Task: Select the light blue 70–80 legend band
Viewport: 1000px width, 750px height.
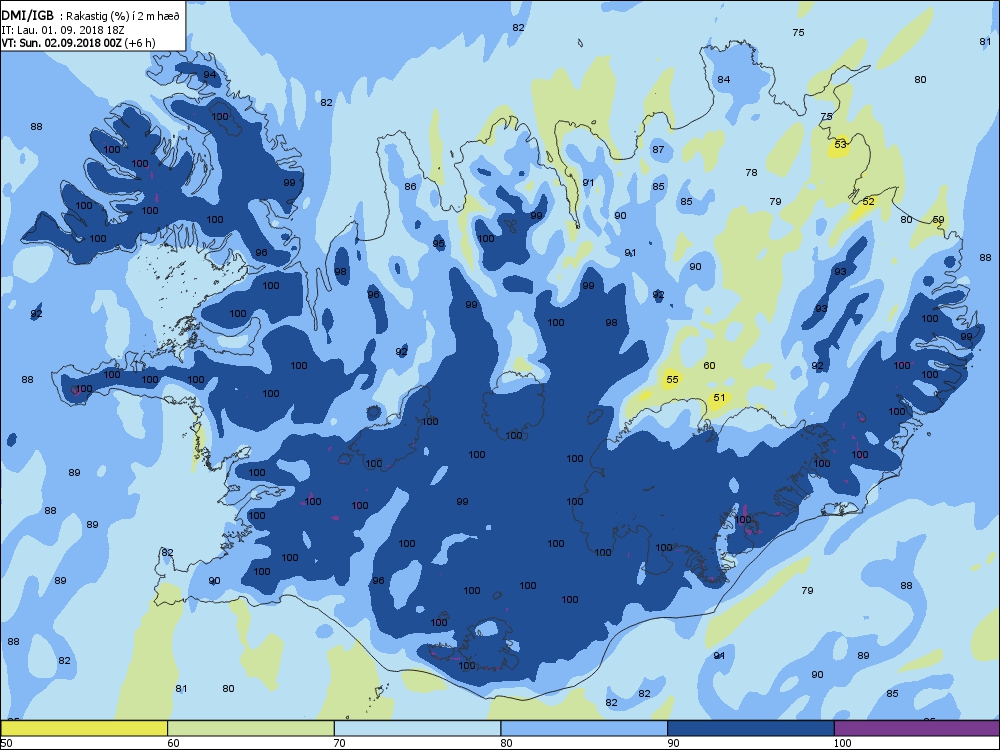Action: [417, 728]
